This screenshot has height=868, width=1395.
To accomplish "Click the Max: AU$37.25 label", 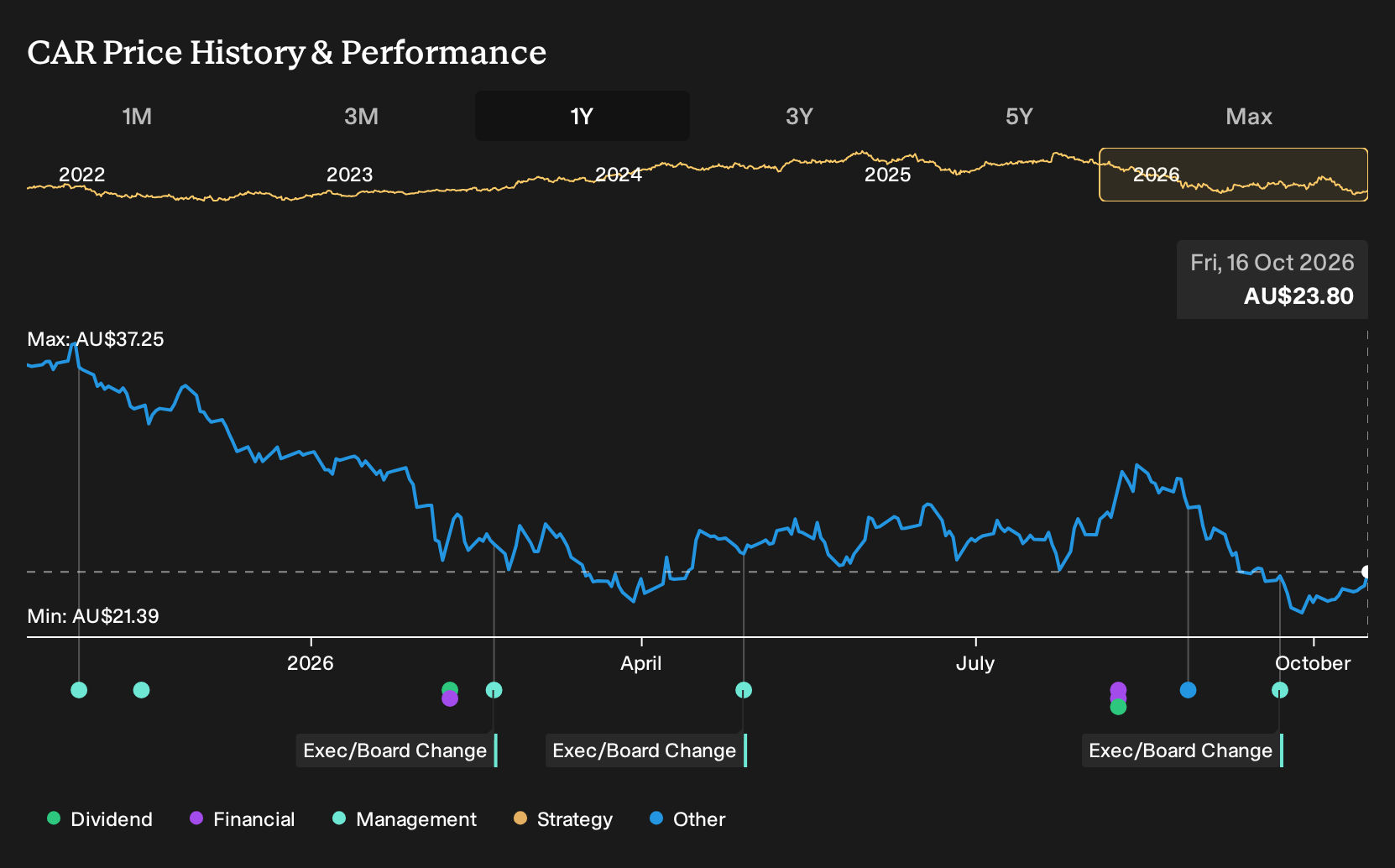I will [96, 339].
